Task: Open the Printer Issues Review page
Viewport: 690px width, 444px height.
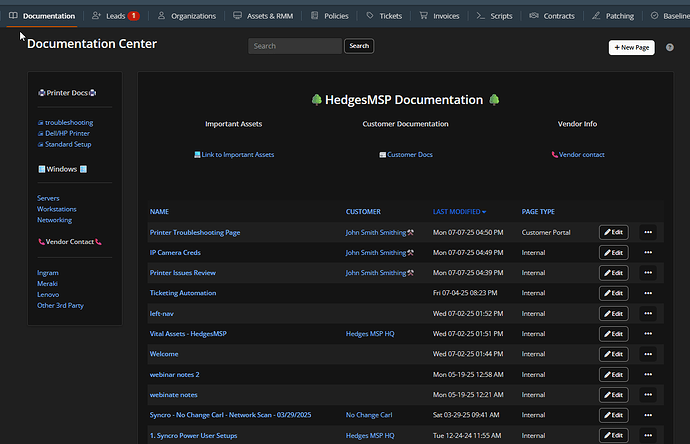Action: click(183, 273)
